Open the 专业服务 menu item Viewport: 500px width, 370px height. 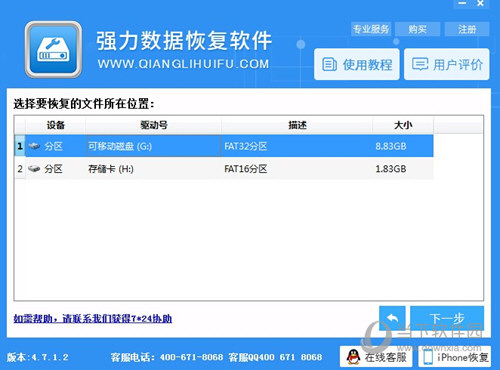coord(371,29)
